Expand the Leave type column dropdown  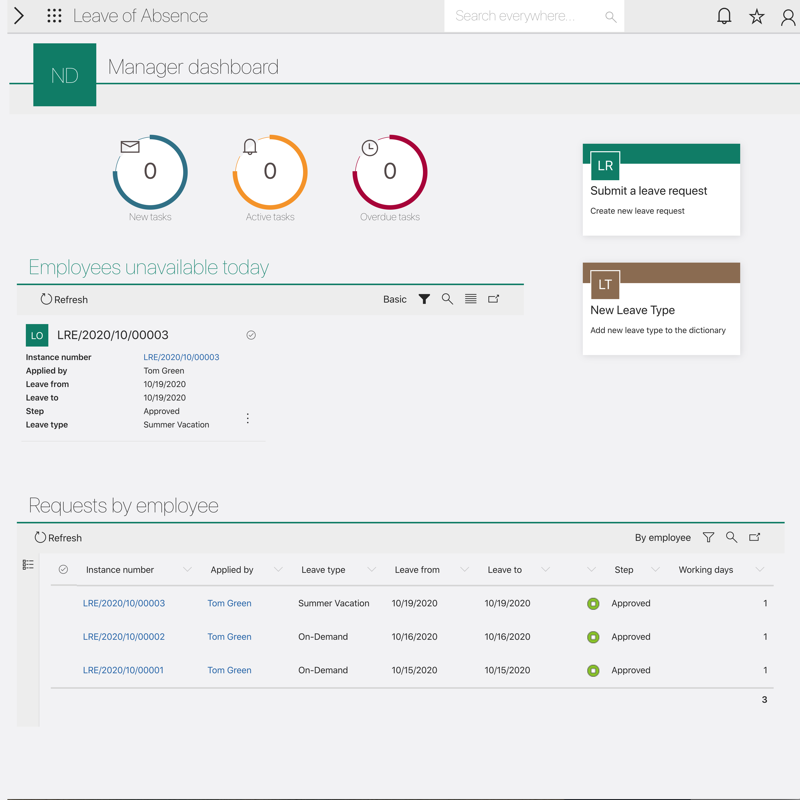pos(371,570)
